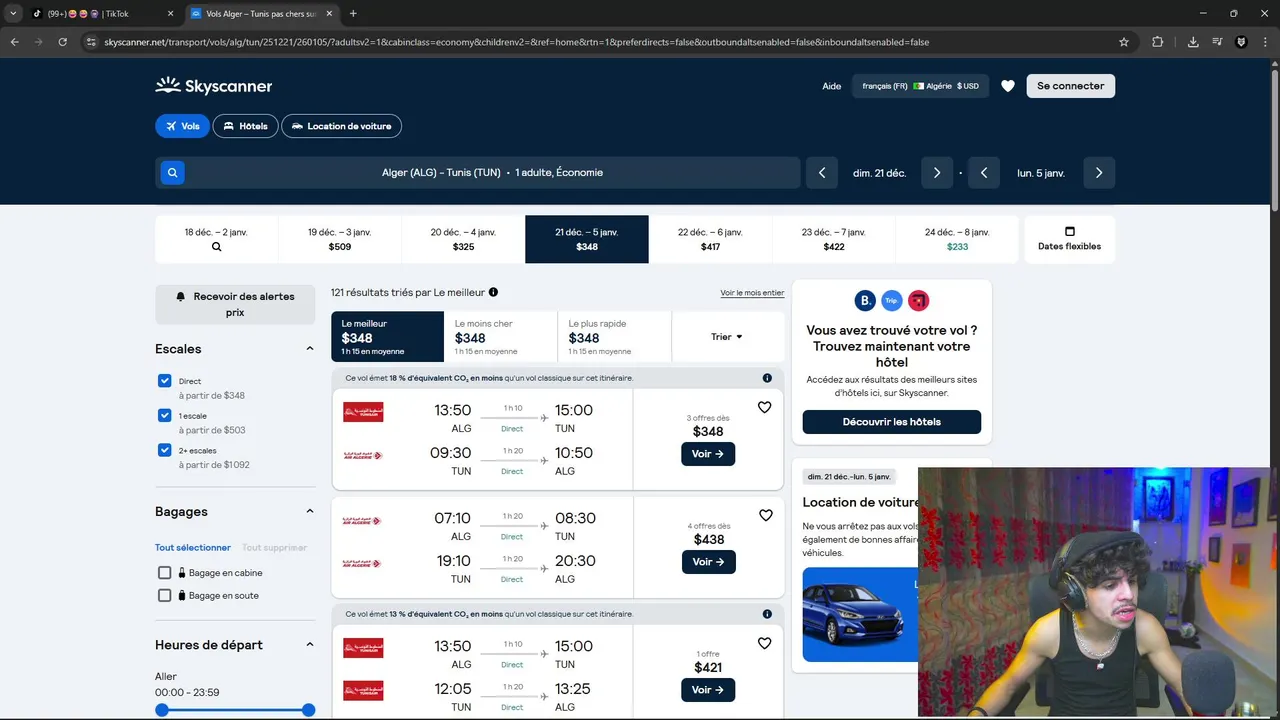Choose 22 déc. – 6 janv. $417 option
The width and height of the screenshot is (1280, 720).
[x=710, y=239]
